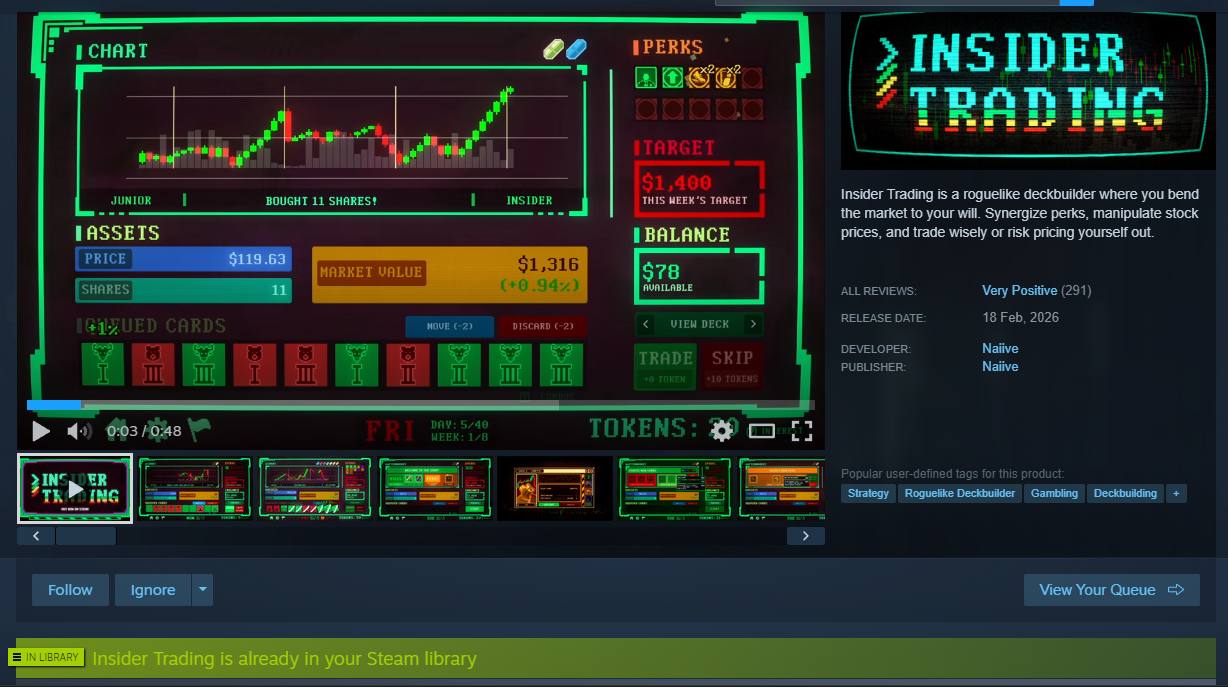Open publisher Naiive link
Image resolution: width=1228 pixels, height=687 pixels.
[x=1000, y=367]
